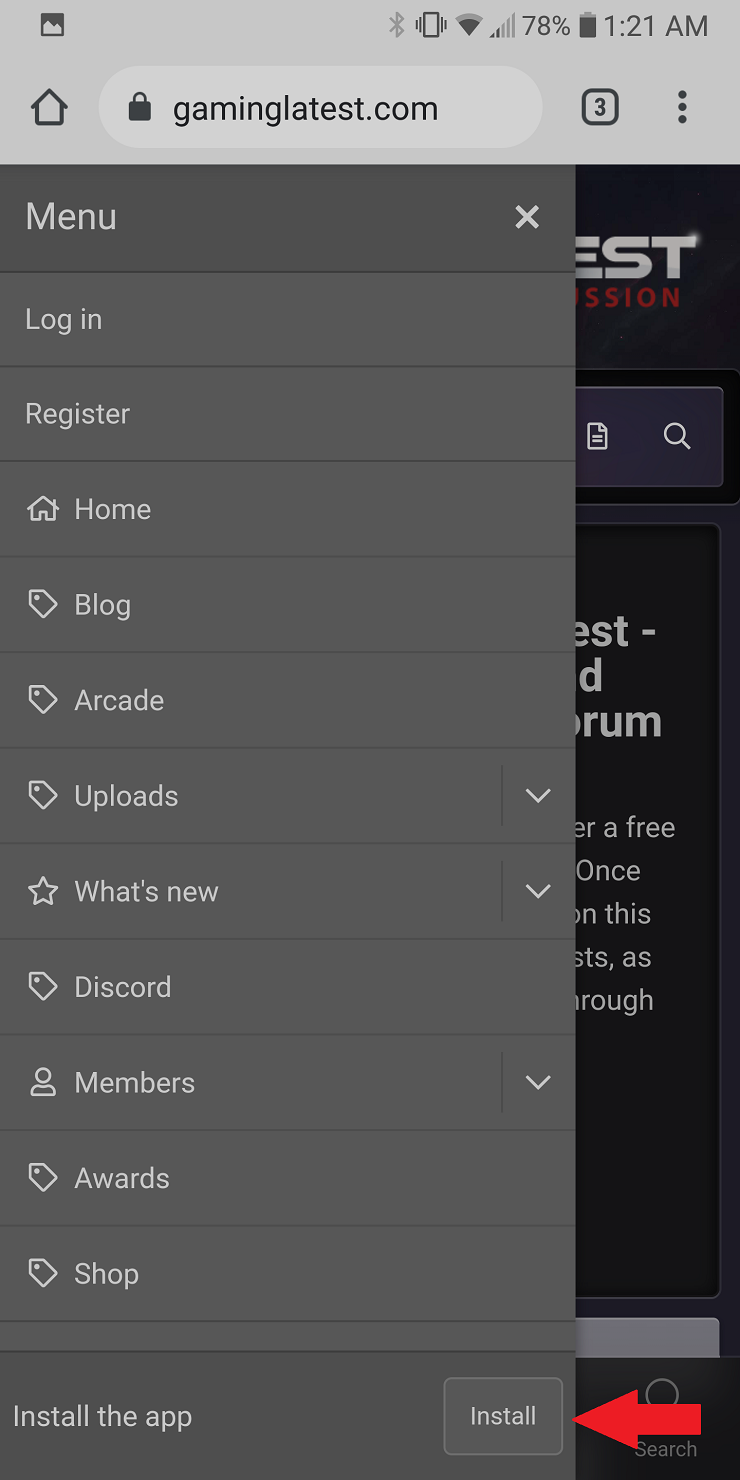Viewport: 740px width, 1480px height.
Task: Expand the Members submenu chevron
Action: [x=538, y=1082]
